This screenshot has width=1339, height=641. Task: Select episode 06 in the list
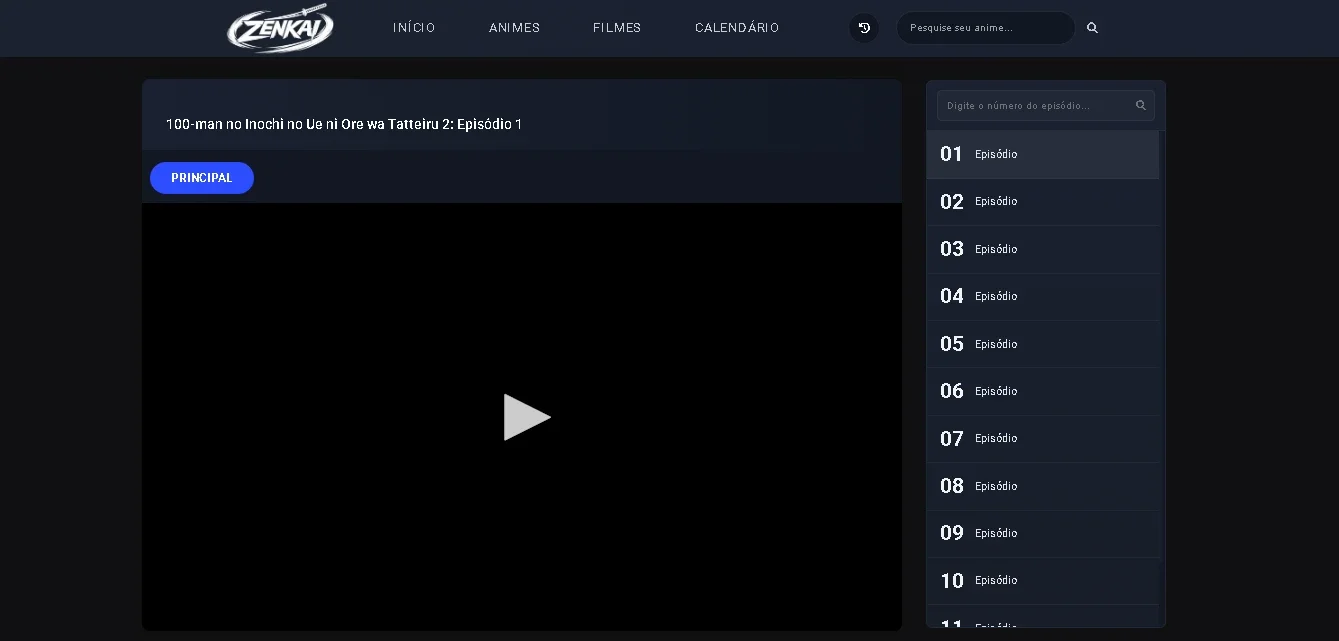pos(1043,391)
